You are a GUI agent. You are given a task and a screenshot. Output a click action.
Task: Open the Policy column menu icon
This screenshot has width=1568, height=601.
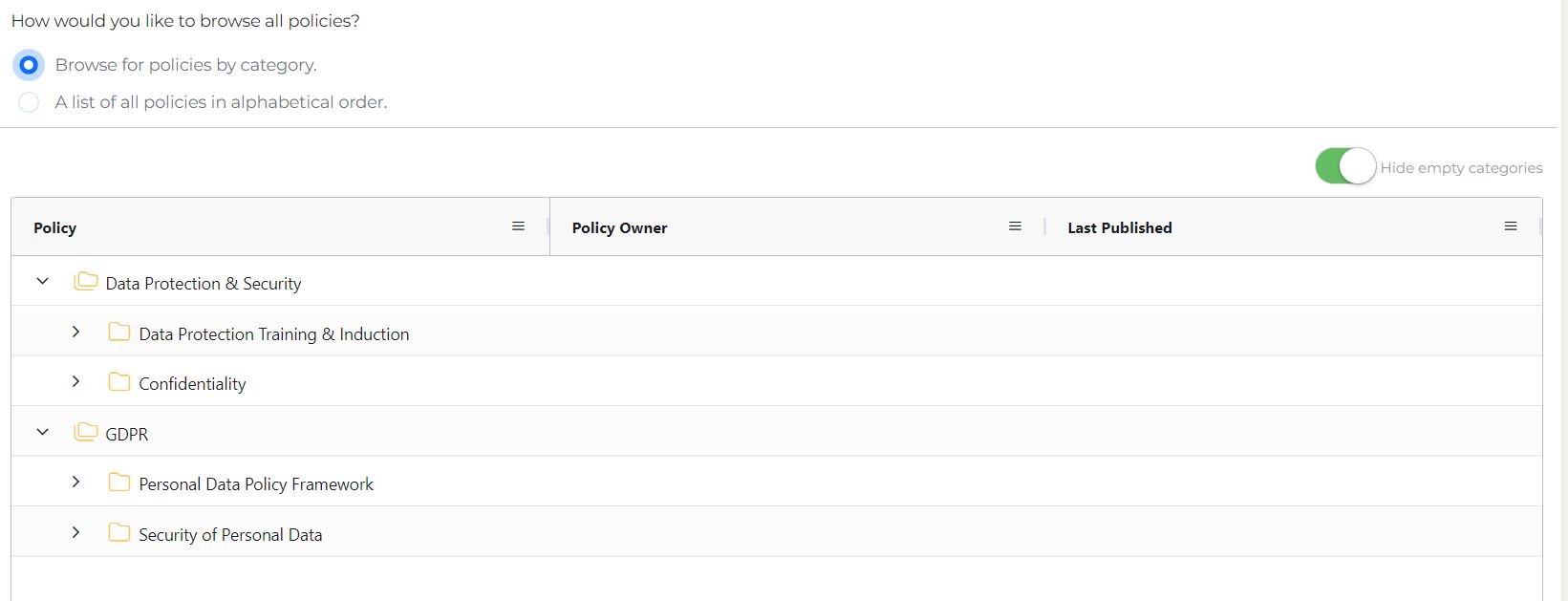coord(518,226)
